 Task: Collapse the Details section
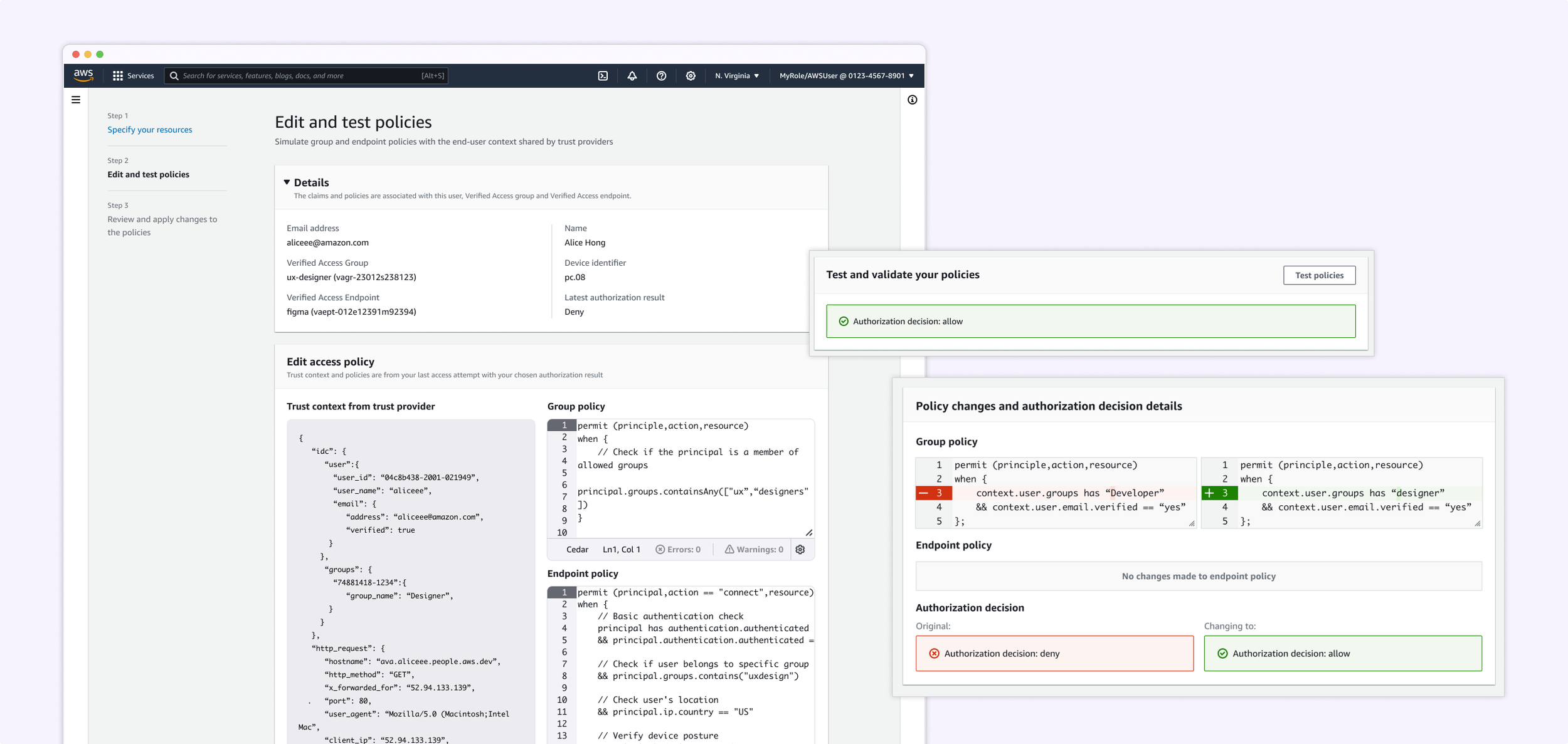pyautogui.click(x=287, y=182)
